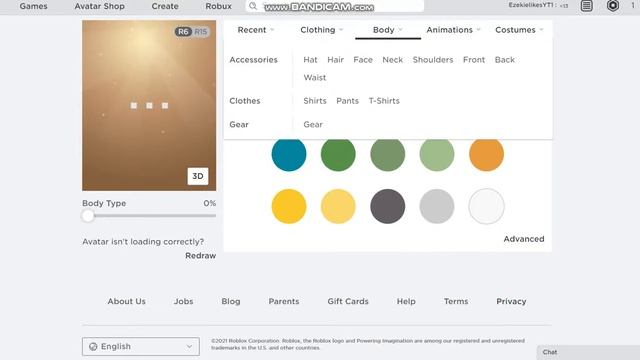Click the Gear section heading
The image size is (640, 360).
tap(239, 124)
